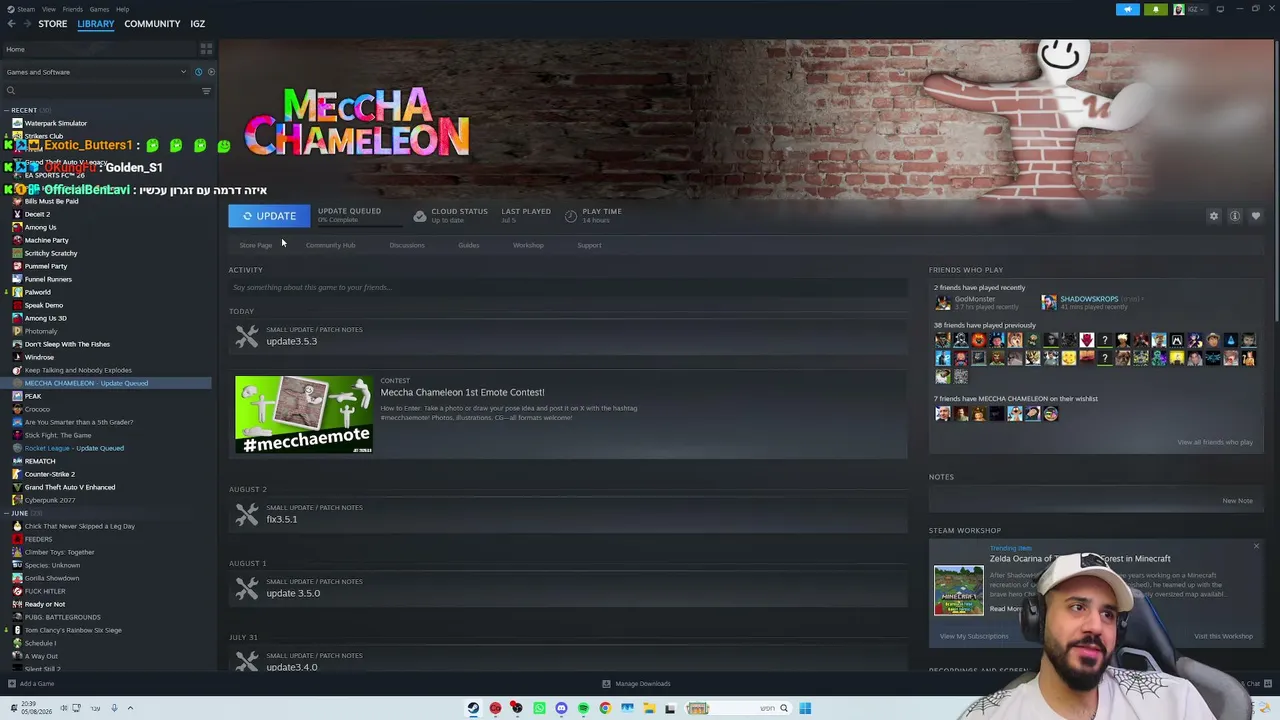This screenshot has width=1280, height=720.
Task: Open the Guides link
Action: (469, 245)
